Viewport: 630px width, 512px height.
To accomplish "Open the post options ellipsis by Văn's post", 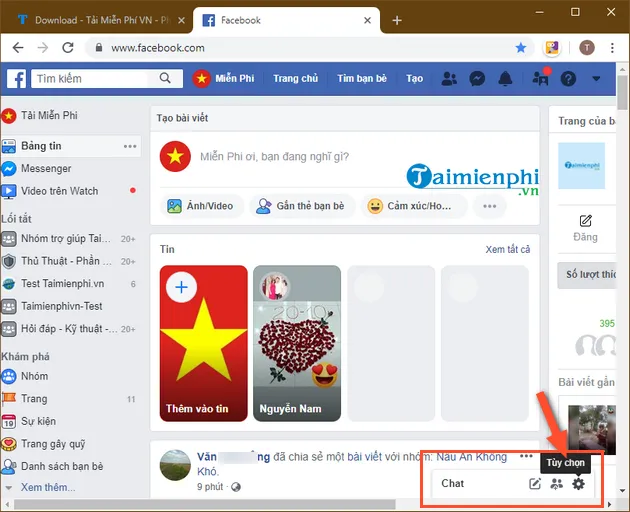I will click(x=526, y=456).
